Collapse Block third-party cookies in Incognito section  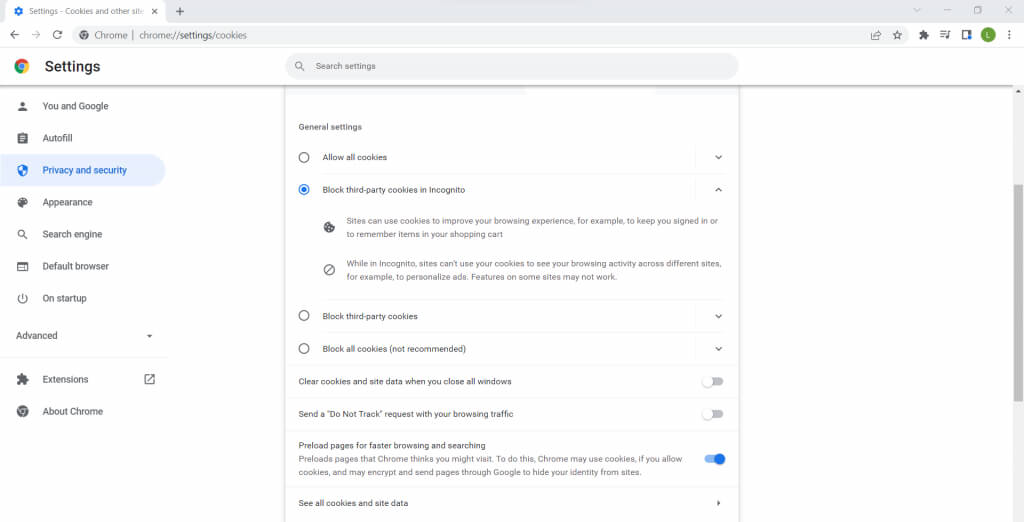coord(718,190)
